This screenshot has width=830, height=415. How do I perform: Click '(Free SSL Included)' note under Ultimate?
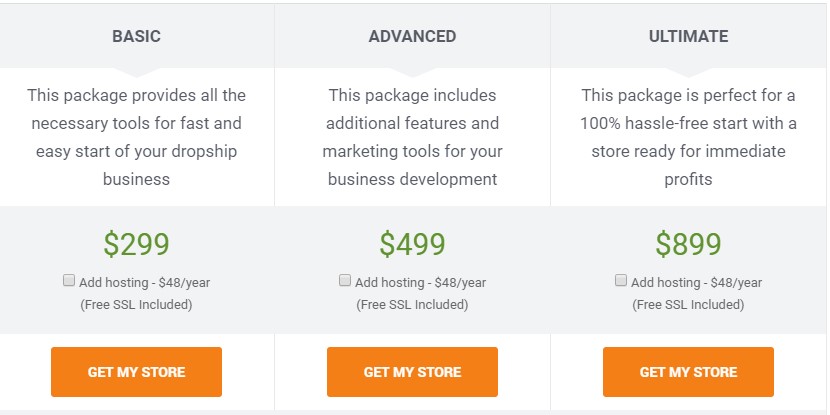[688, 304]
